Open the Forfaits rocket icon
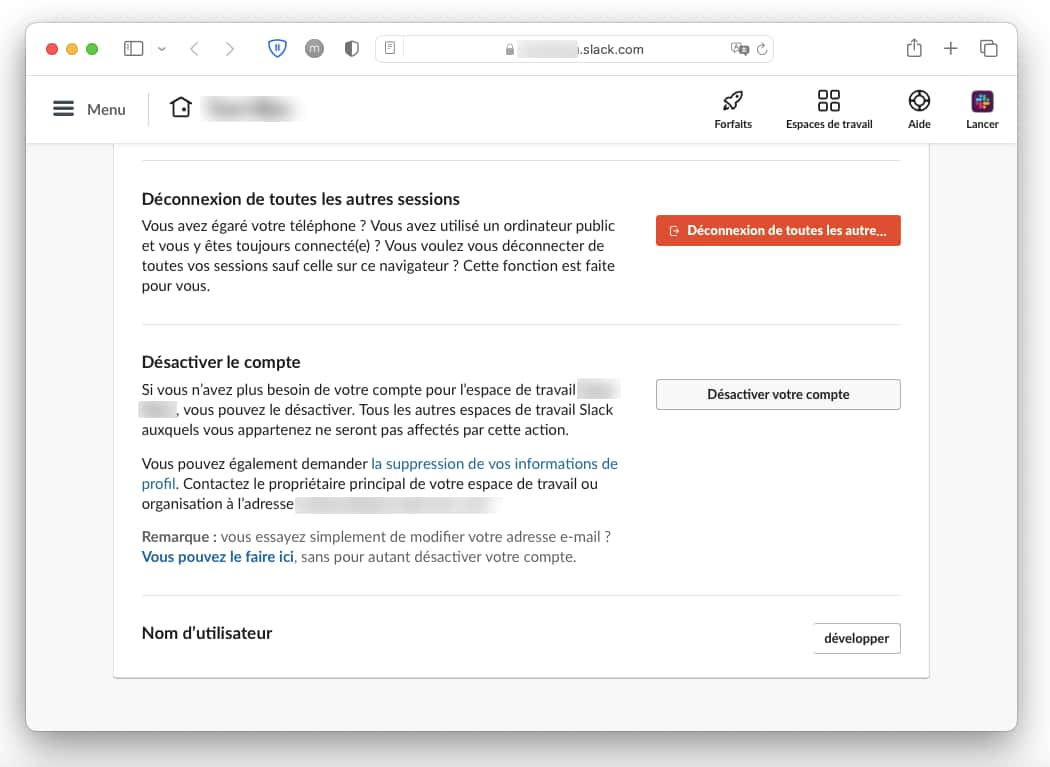The width and height of the screenshot is (1050, 767). [733, 101]
